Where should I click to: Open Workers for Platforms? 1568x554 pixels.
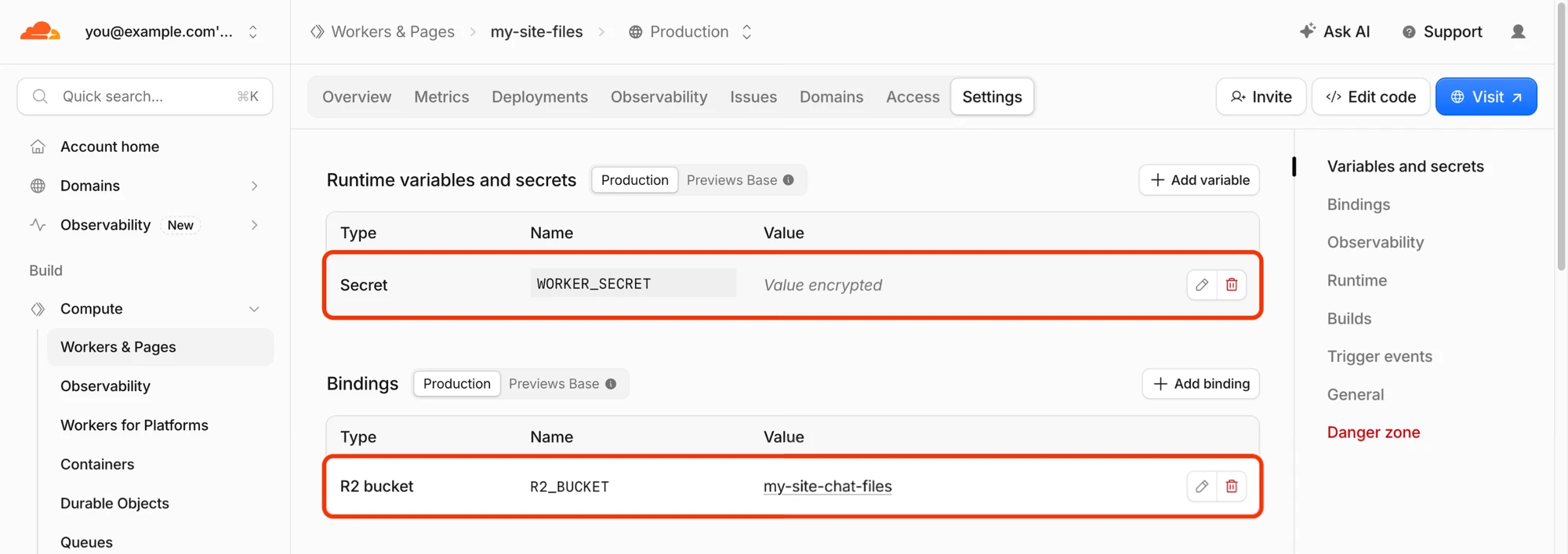(x=134, y=425)
